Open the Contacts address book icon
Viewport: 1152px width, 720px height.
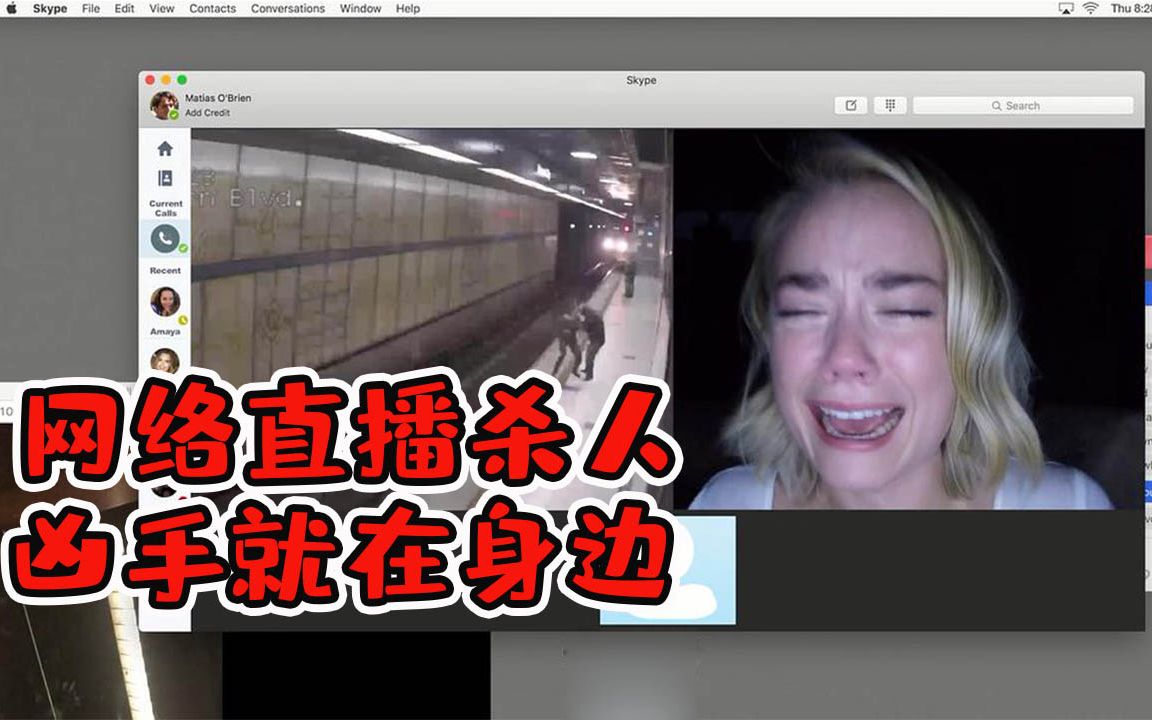point(165,179)
